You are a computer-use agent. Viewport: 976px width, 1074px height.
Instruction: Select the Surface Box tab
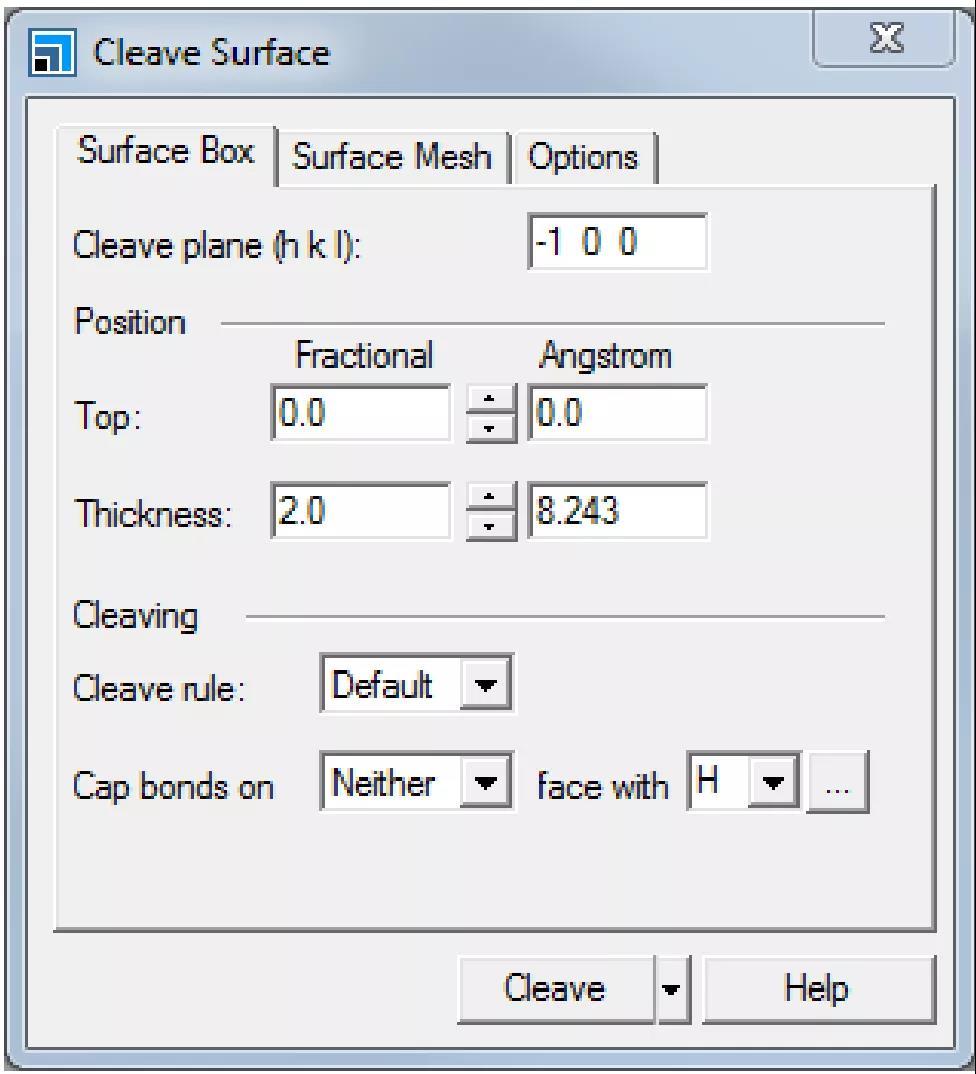point(166,154)
